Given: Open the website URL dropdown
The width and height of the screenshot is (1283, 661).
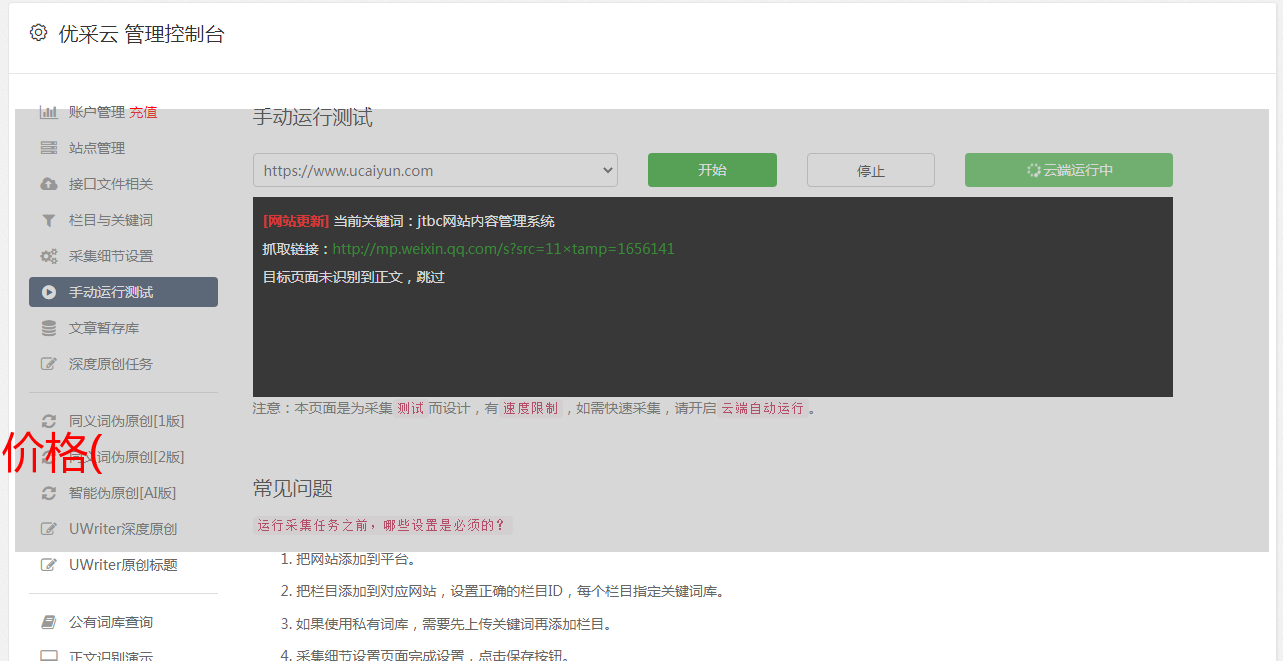Looking at the screenshot, I should pyautogui.click(x=435, y=170).
